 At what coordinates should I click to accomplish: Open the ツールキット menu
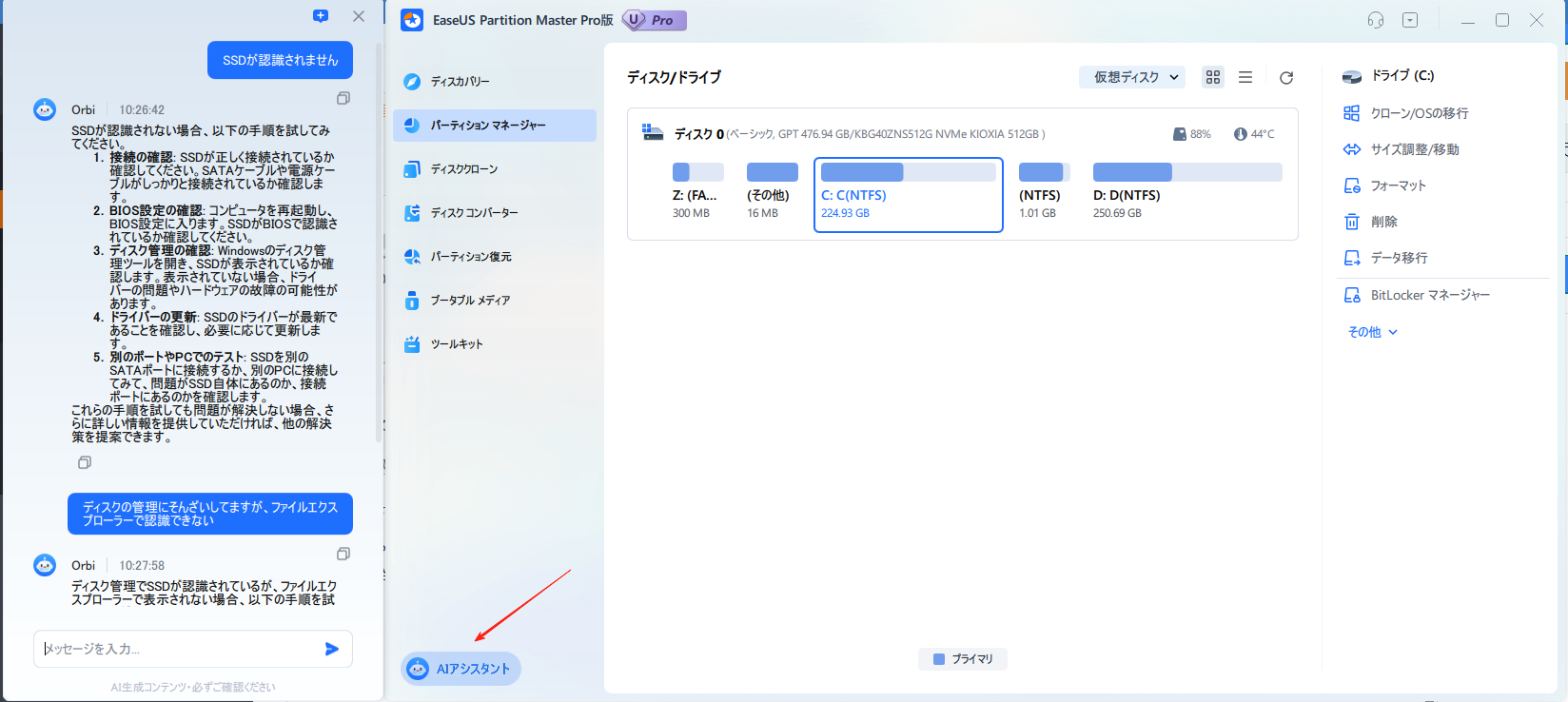(456, 344)
